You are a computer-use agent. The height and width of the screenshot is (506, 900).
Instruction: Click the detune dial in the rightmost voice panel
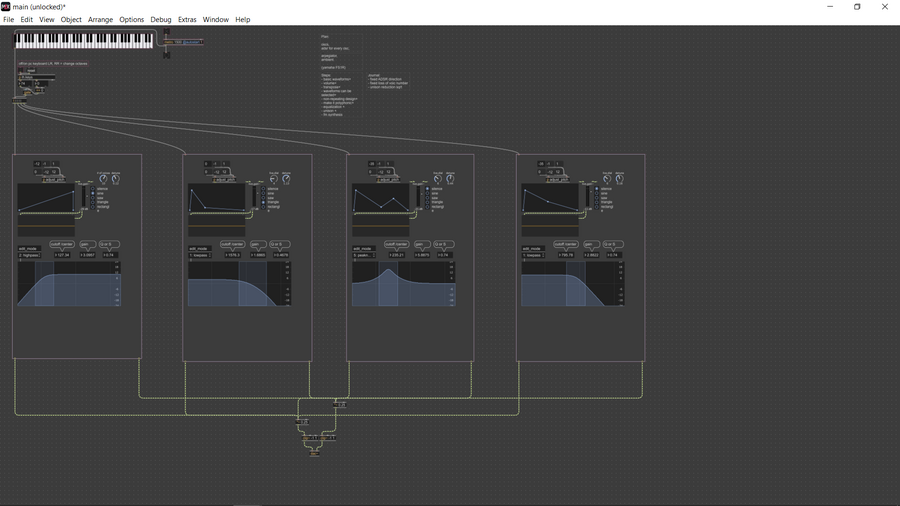pos(619,179)
